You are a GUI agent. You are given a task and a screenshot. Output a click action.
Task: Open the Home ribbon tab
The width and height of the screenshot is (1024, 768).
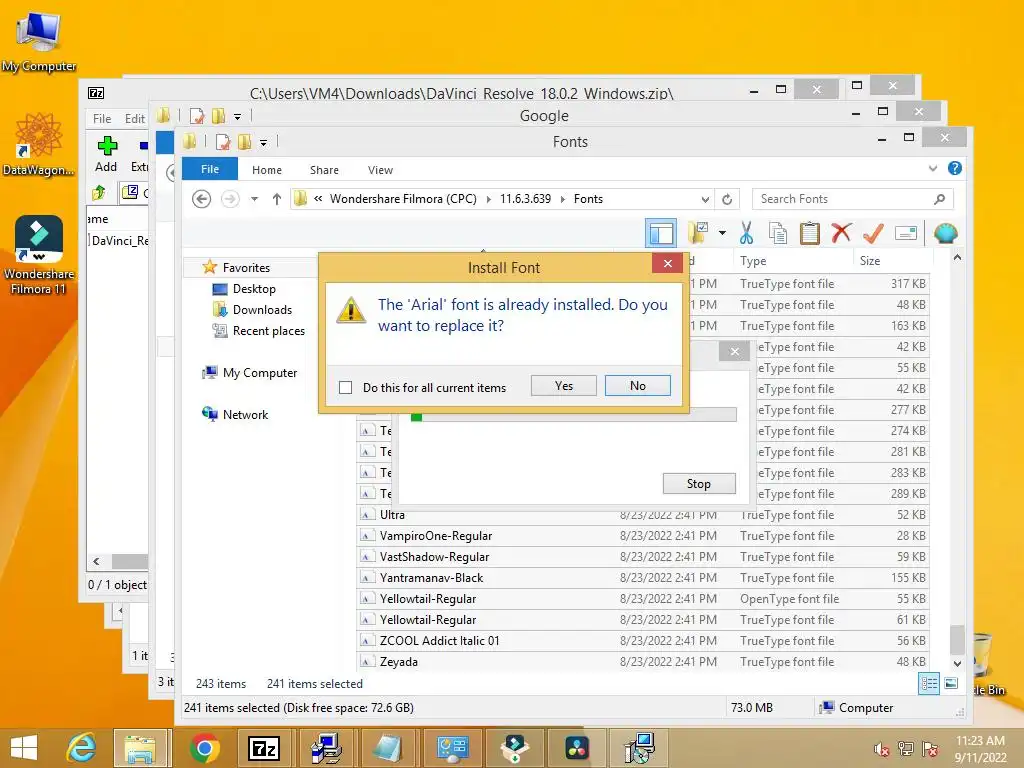pyautogui.click(x=266, y=170)
